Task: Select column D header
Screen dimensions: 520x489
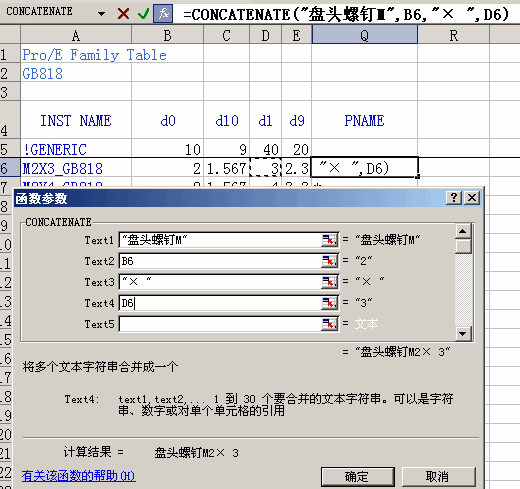Action: pos(265,35)
